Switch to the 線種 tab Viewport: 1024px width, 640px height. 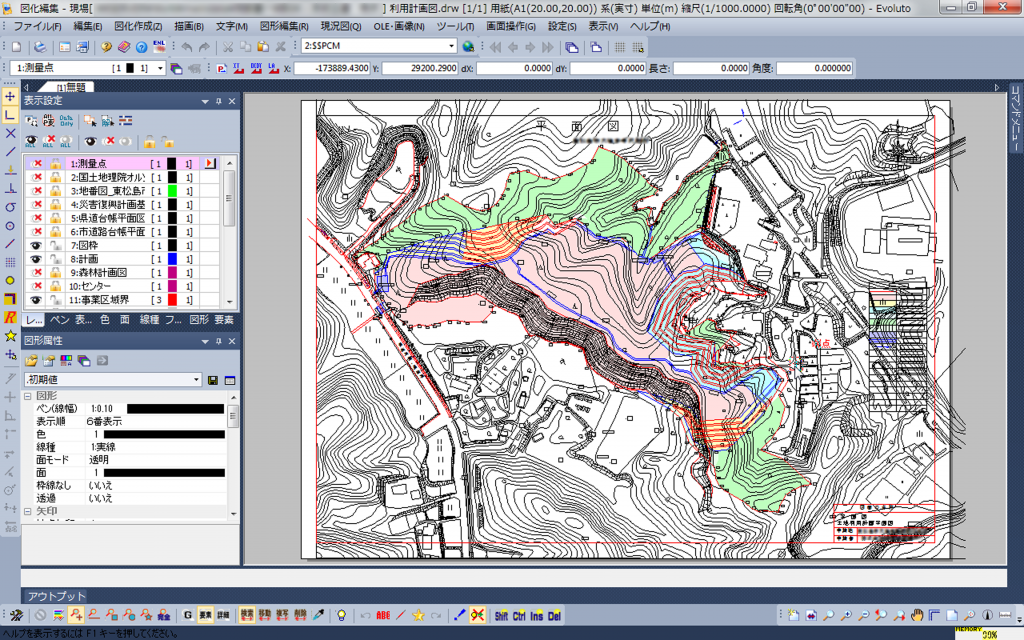pyautogui.click(x=148, y=320)
